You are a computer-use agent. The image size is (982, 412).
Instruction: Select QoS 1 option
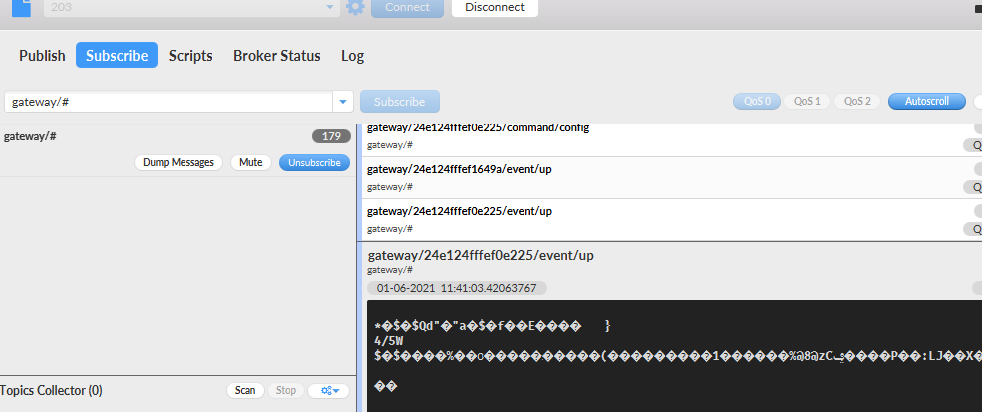pyautogui.click(x=806, y=101)
